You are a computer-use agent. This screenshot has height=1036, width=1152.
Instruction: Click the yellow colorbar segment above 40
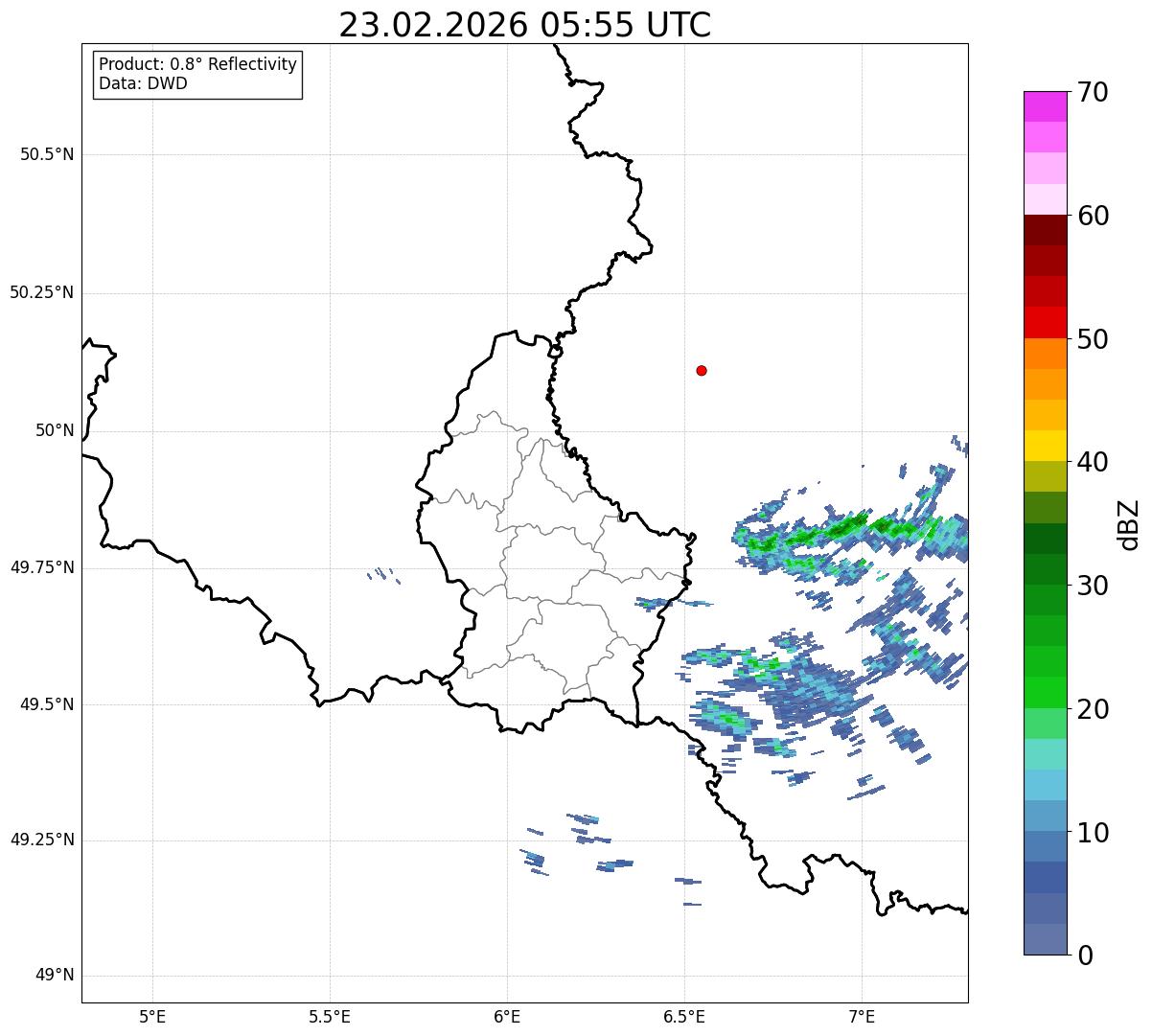tap(1045, 446)
